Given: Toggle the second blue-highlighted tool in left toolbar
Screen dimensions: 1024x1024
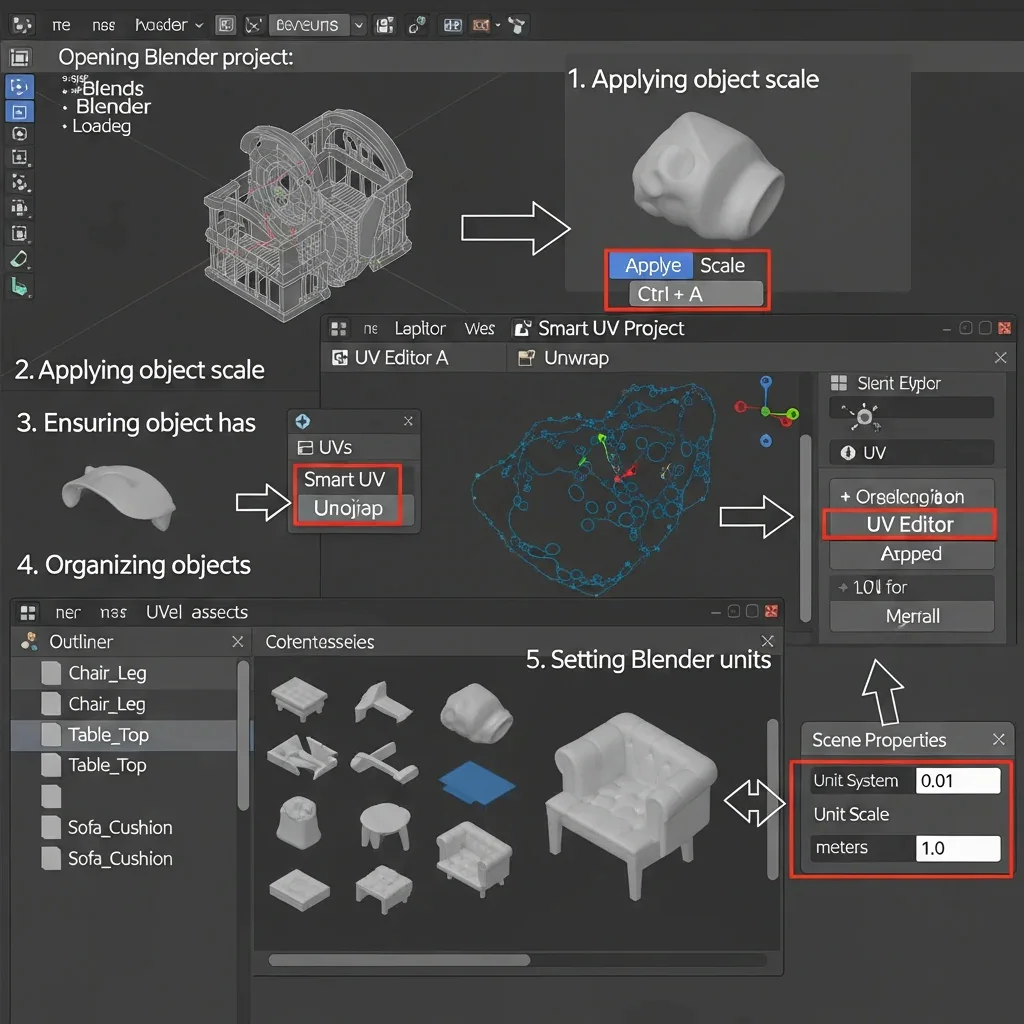Looking at the screenshot, I should tap(20, 111).
